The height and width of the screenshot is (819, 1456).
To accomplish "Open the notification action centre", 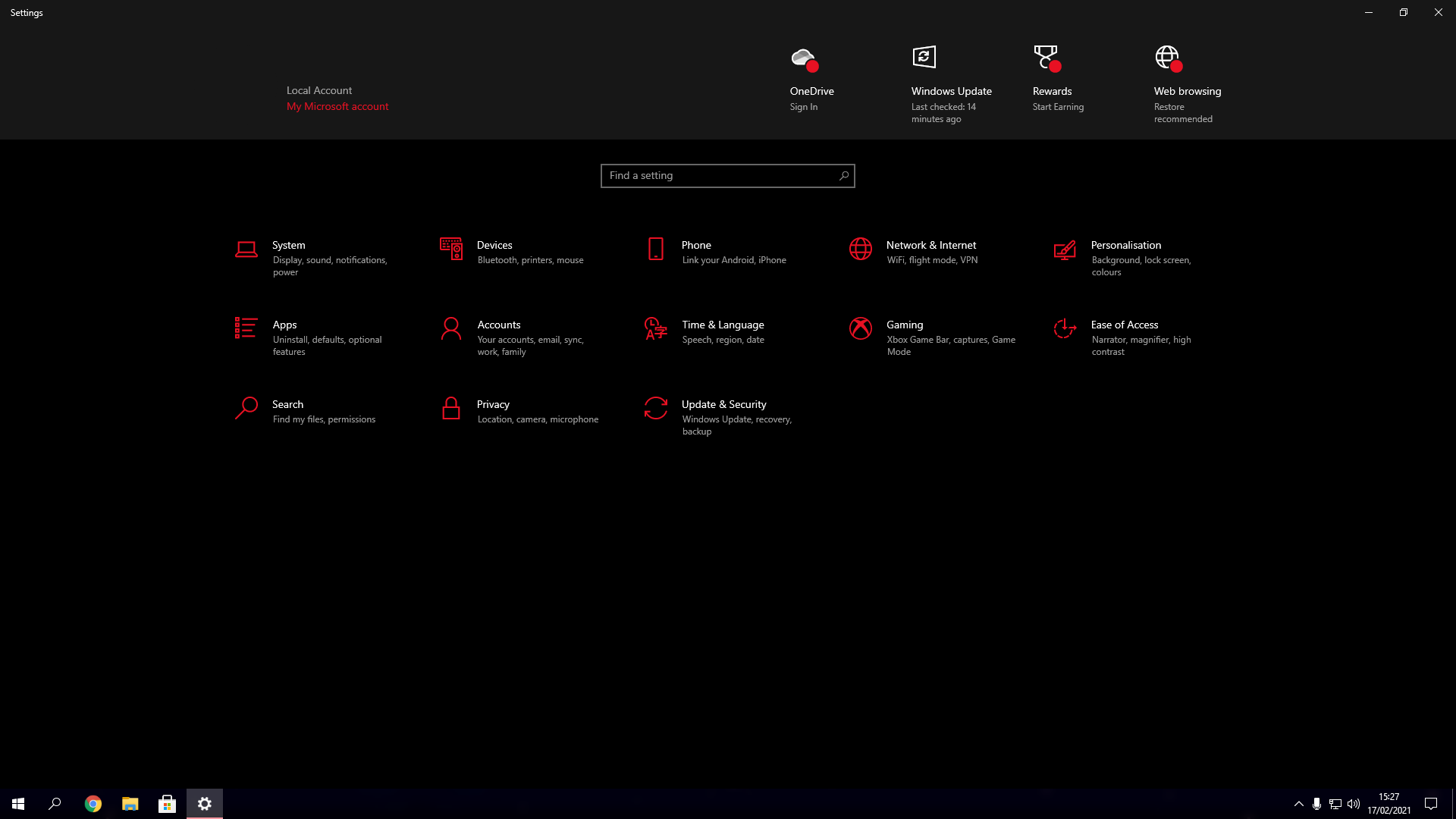I will click(x=1431, y=804).
